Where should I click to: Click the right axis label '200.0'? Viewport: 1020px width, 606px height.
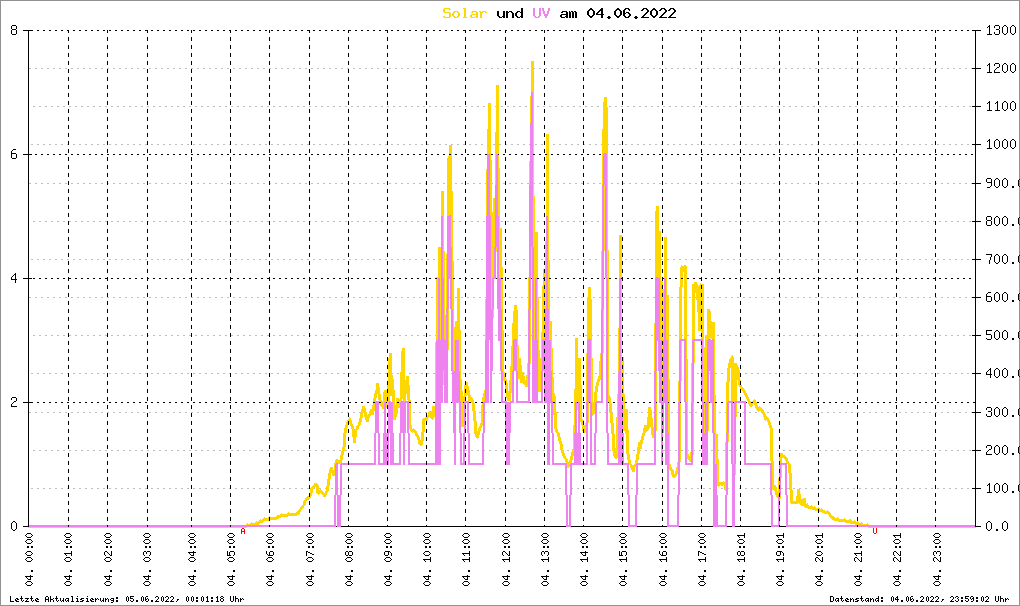tap(1002, 450)
